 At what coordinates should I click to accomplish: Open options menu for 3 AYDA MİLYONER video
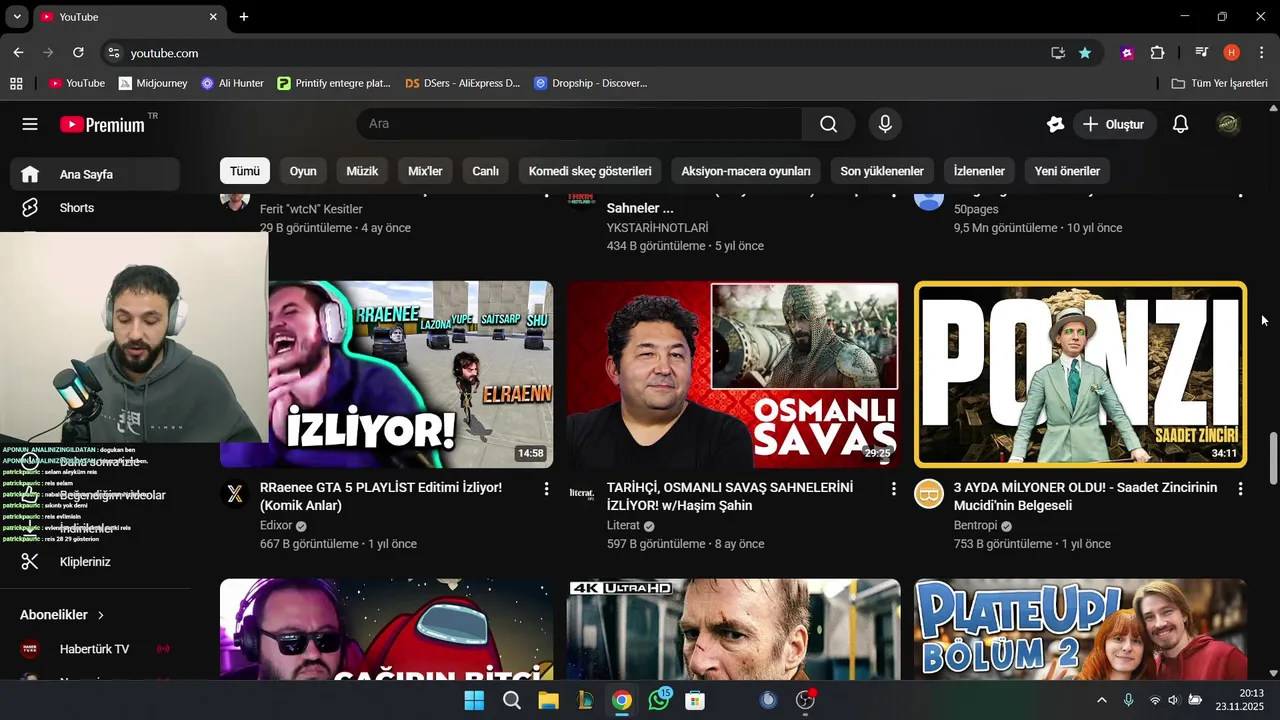[x=1240, y=489]
